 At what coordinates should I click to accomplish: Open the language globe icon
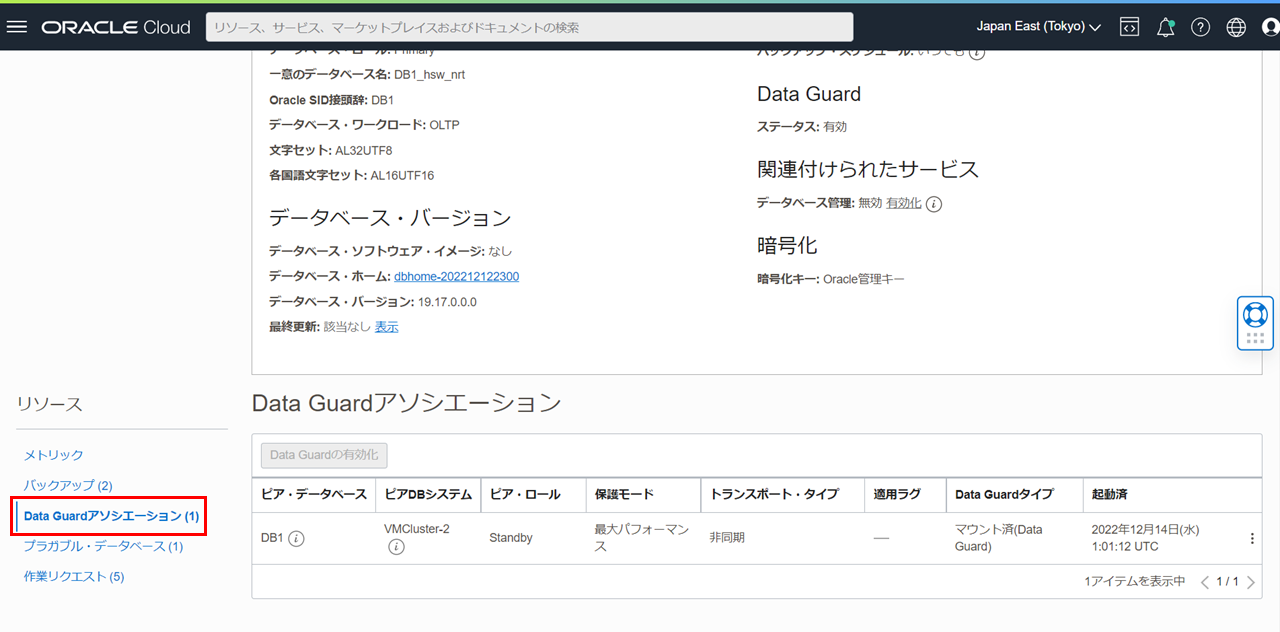[1236, 27]
